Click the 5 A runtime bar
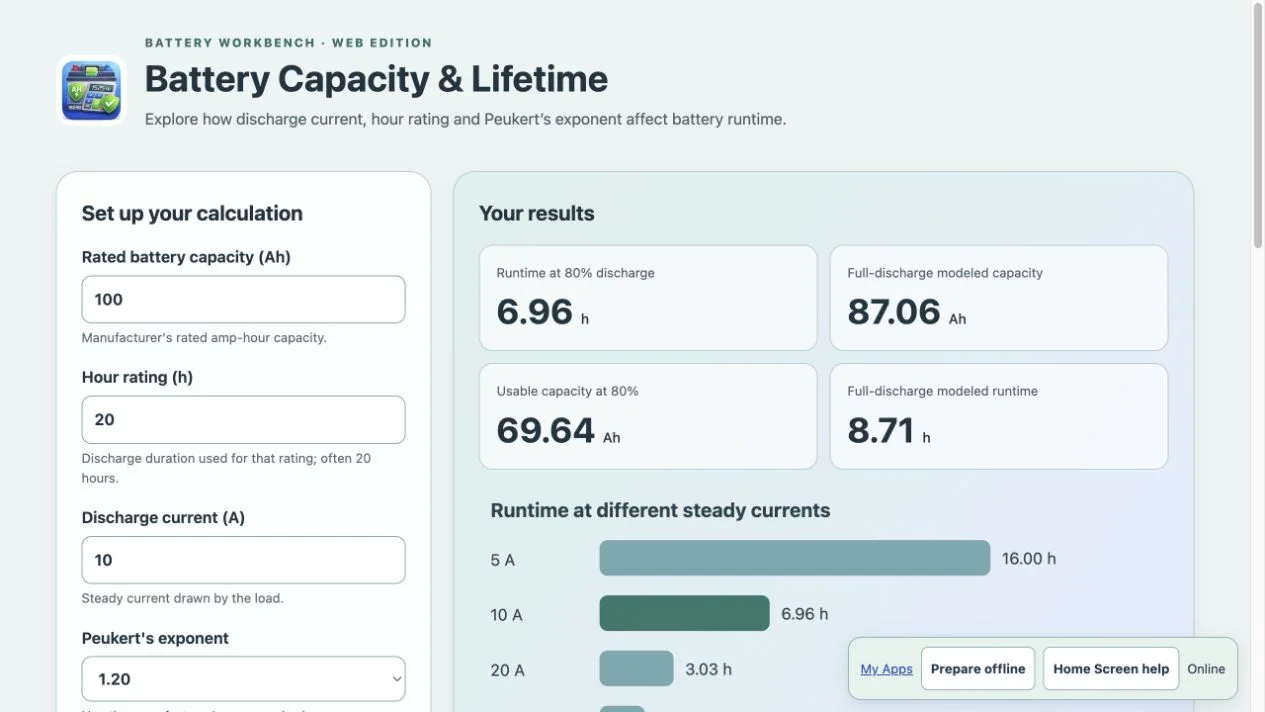Screen dimensions: 1265x712 (x=794, y=558)
